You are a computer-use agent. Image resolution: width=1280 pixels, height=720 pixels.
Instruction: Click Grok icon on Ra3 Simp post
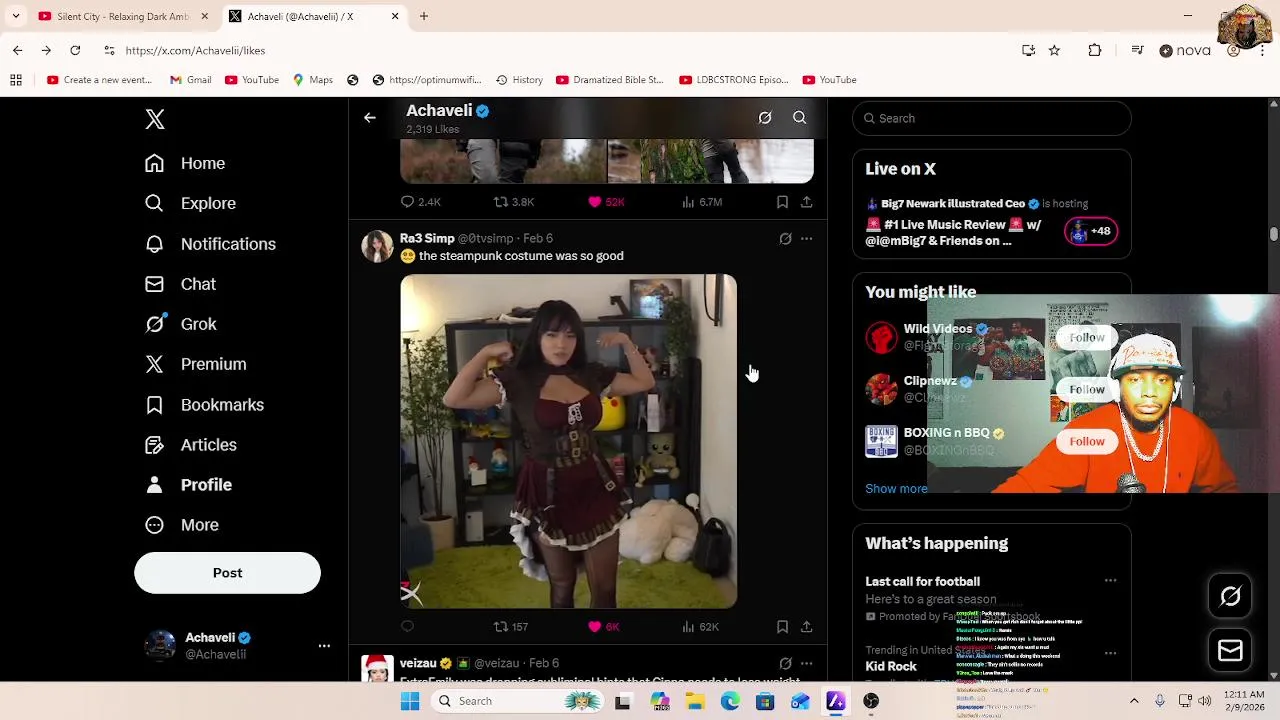pos(785,239)
